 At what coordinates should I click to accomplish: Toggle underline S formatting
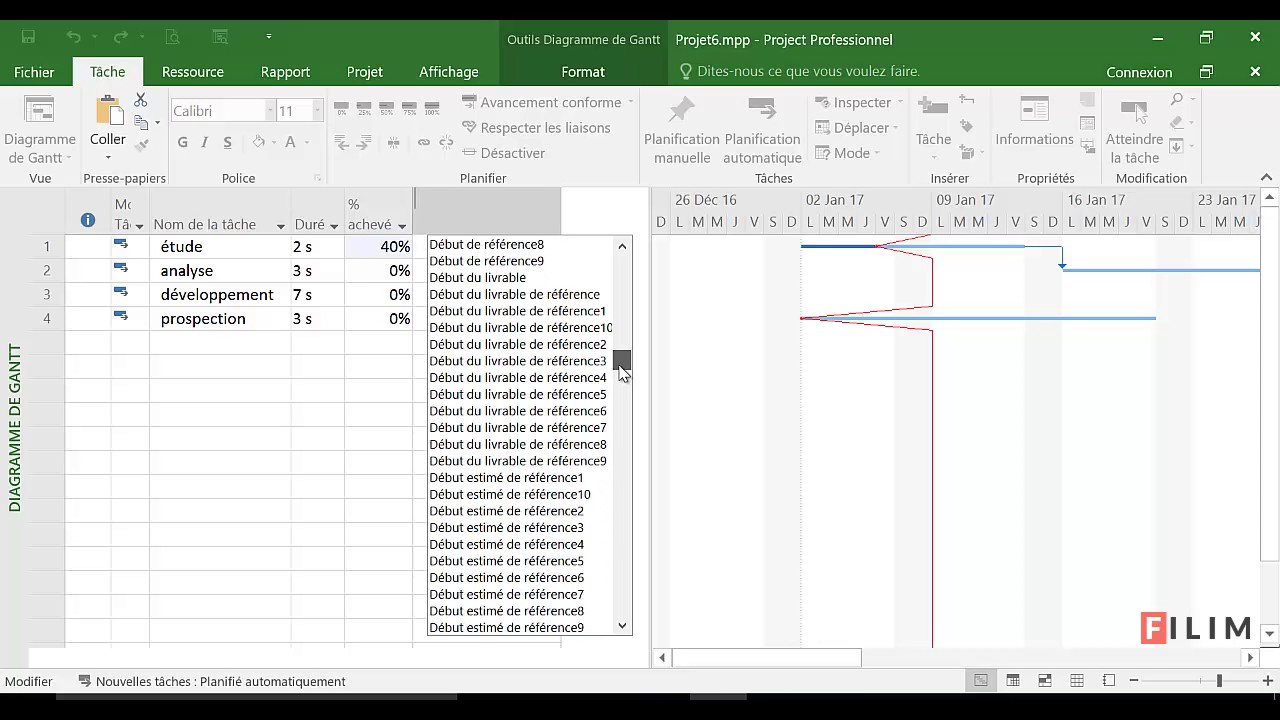[x=228, y=143]
